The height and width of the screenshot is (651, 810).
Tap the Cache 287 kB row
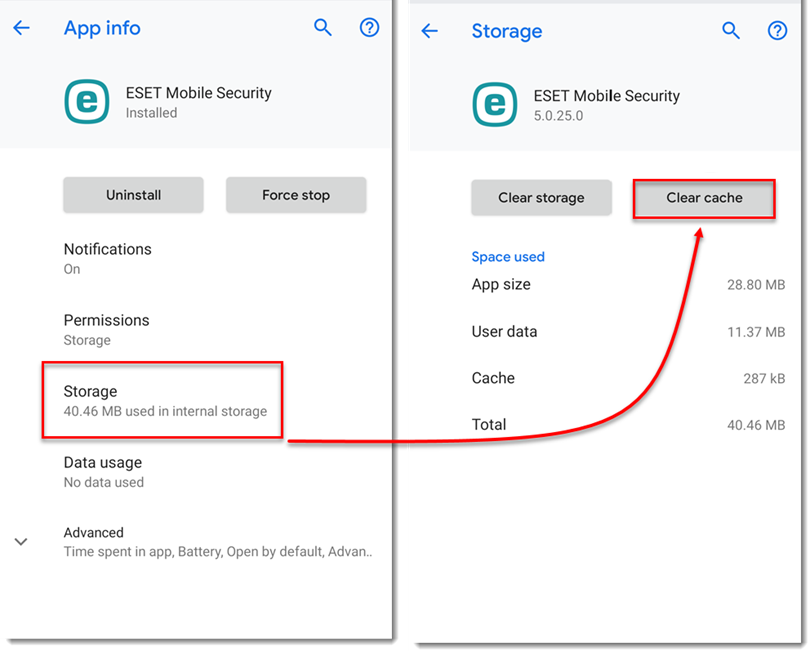pos(627,379)
